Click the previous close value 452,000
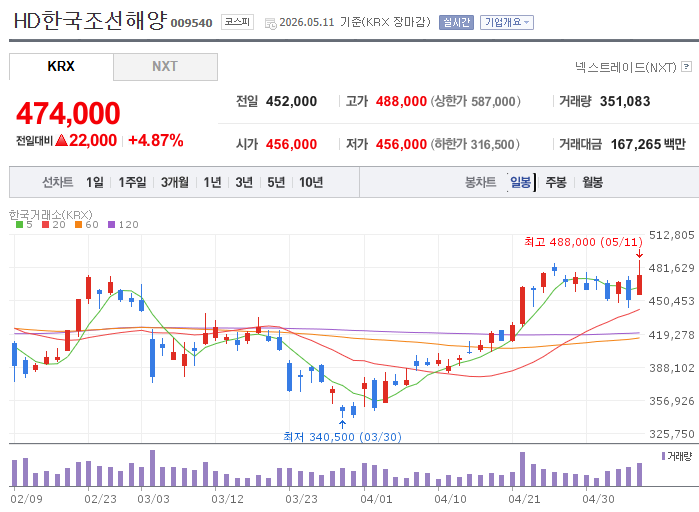 (x=291, y=101)
